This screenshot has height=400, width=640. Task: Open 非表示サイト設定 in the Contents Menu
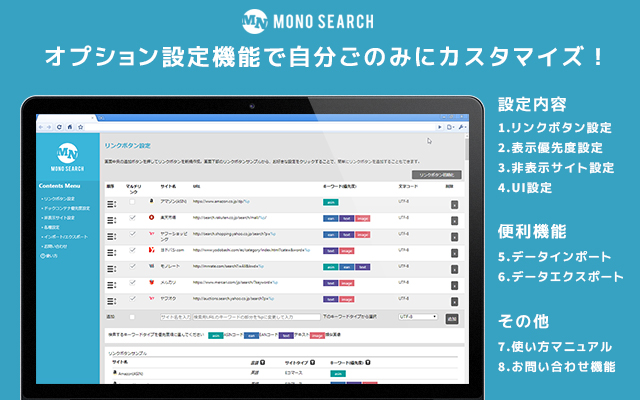tap(58, 218)
